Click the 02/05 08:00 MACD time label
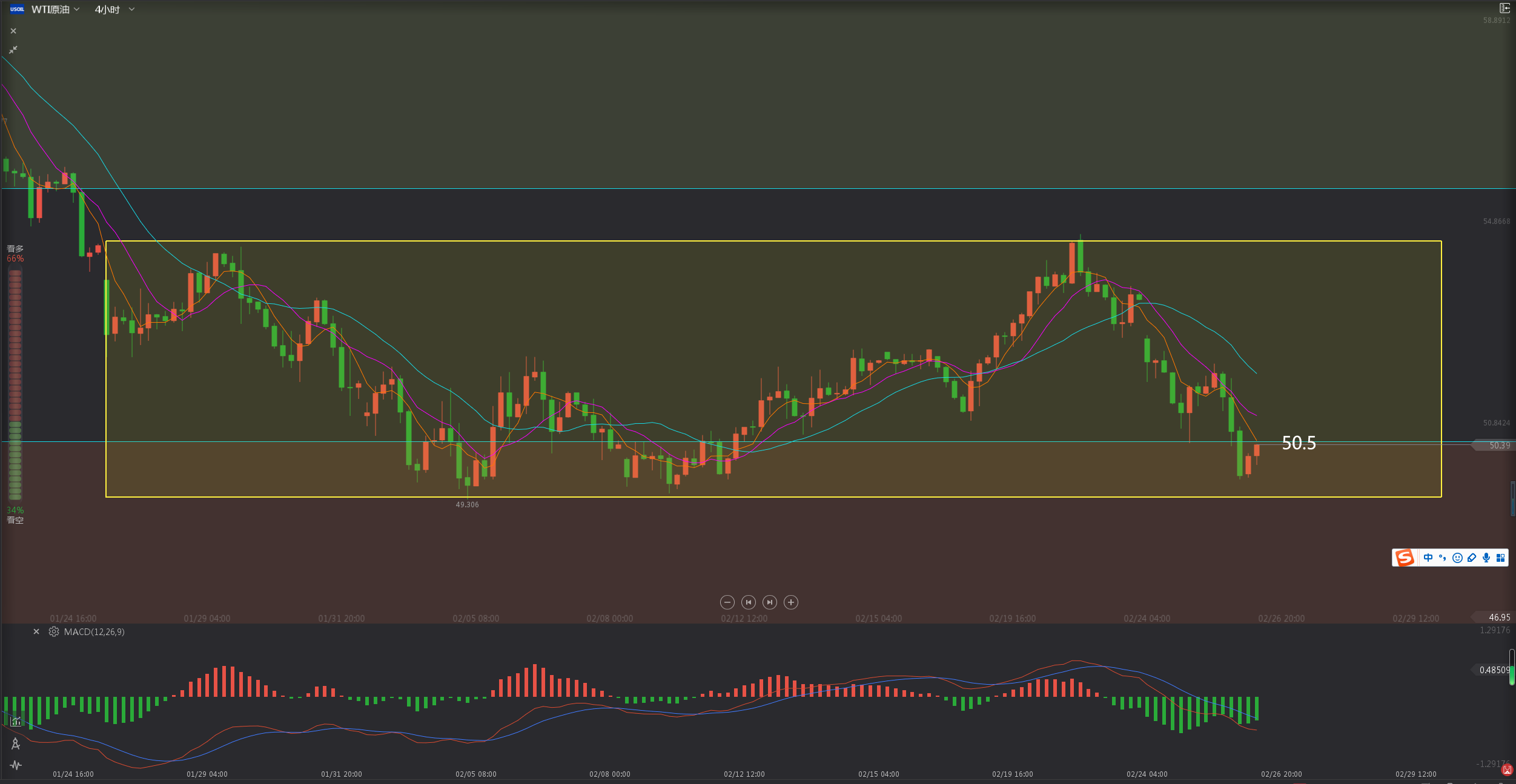Image resolution: width=1516 pixels, height=784 pixels. 476,774
